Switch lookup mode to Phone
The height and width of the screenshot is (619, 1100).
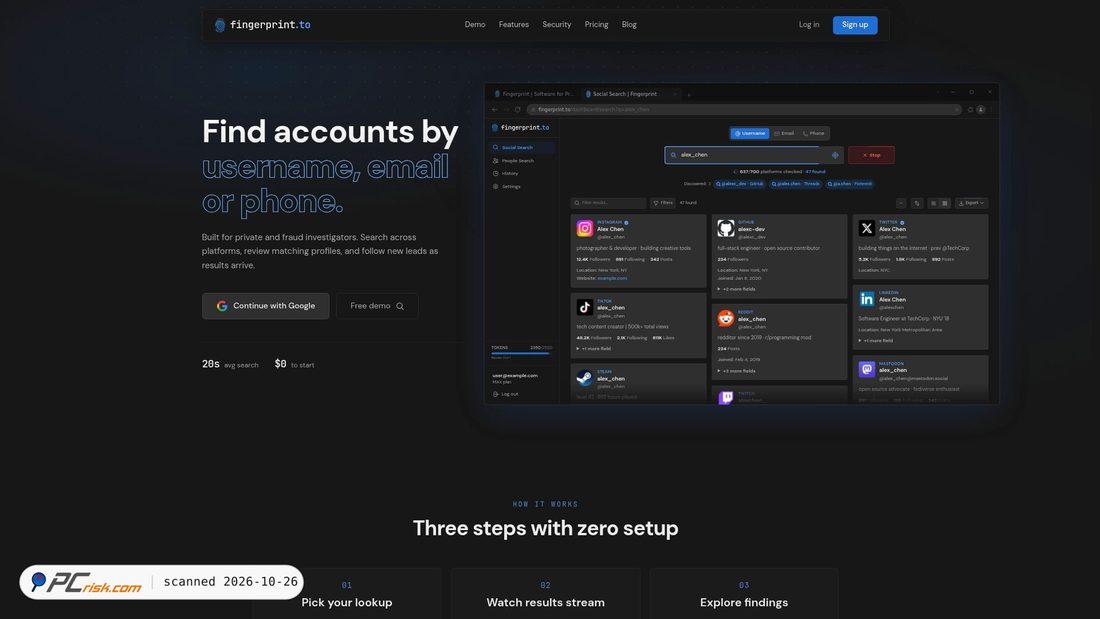click(814, 133)
